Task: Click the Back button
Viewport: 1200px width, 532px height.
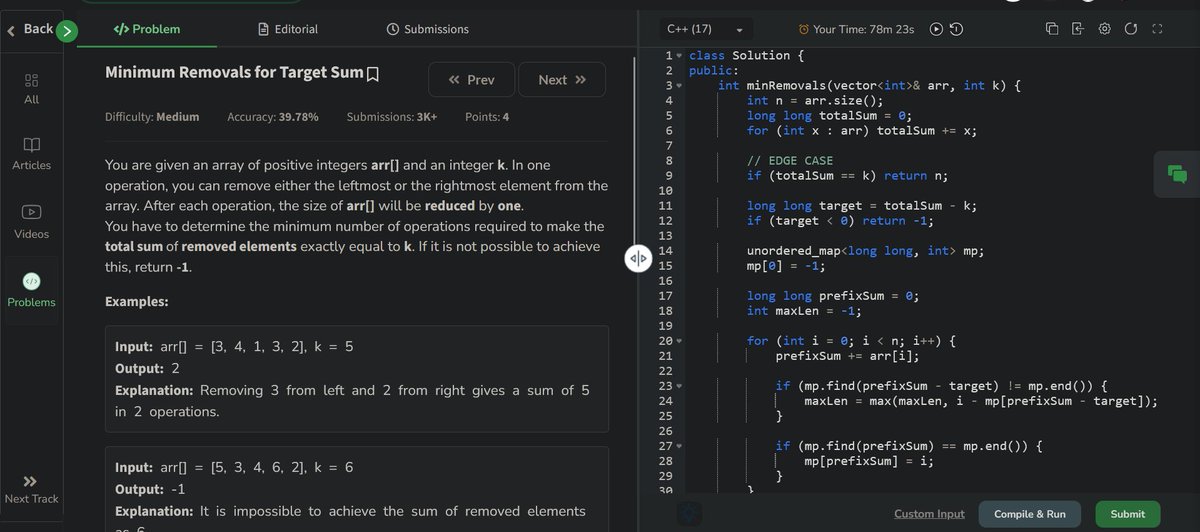Action: coord(30,29)
